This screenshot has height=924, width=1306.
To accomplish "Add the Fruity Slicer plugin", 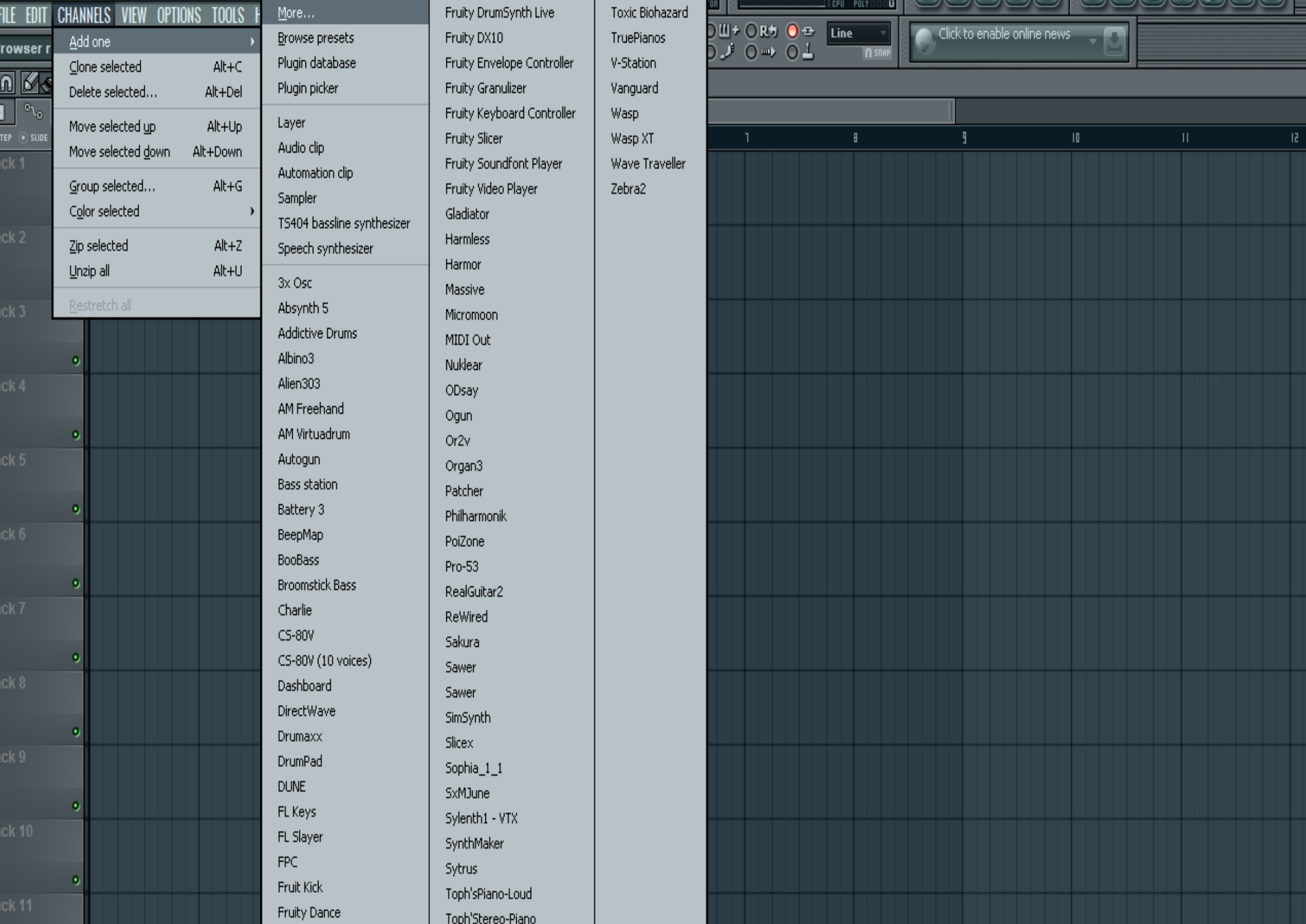I will (512, 138).
